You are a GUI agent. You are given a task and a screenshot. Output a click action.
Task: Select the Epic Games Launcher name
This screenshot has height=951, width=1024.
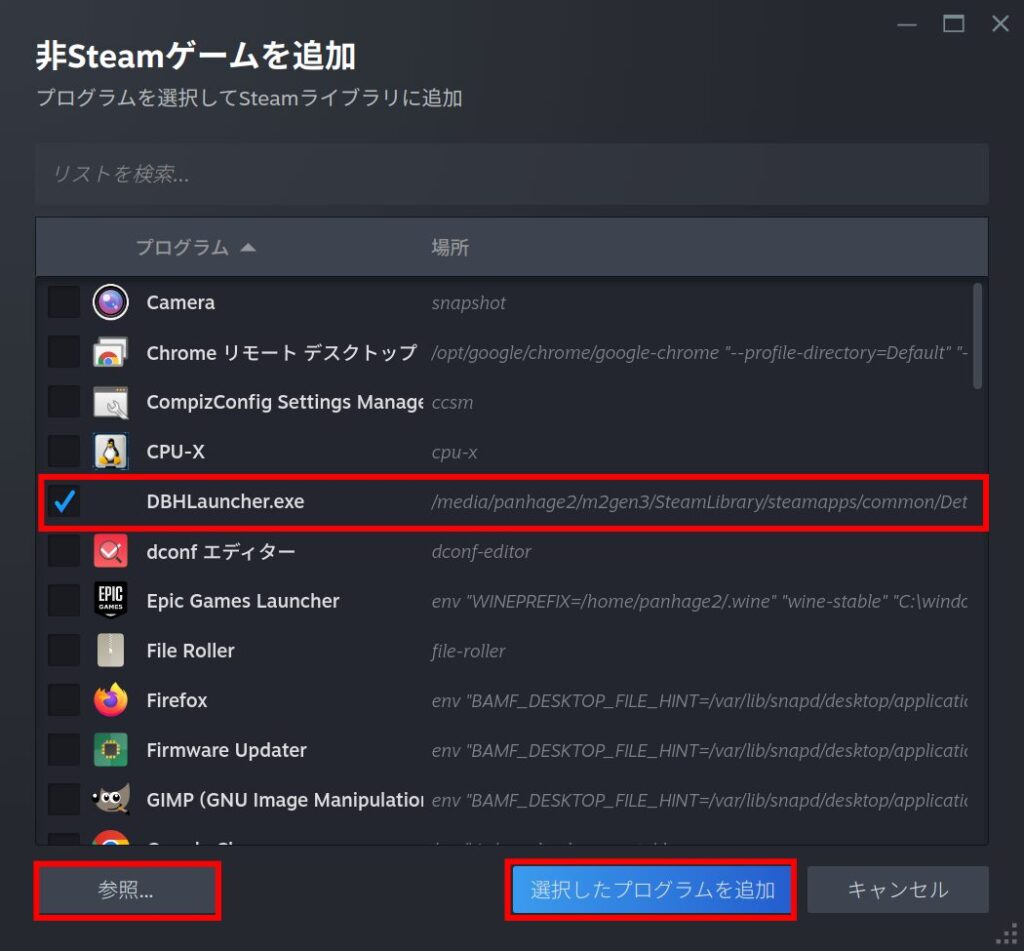[x=243, y=601]
